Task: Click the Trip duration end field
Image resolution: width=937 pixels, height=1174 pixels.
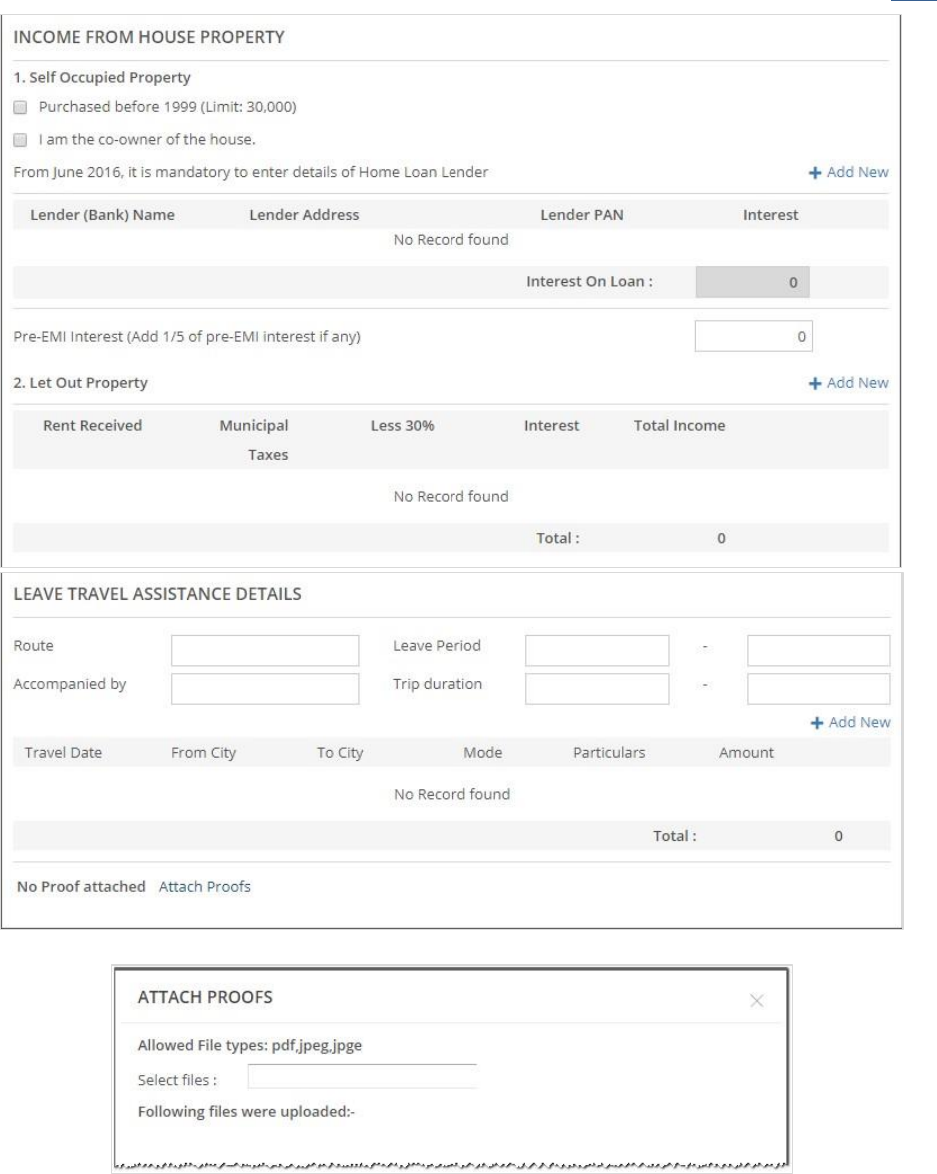Action: pos(818,688)
